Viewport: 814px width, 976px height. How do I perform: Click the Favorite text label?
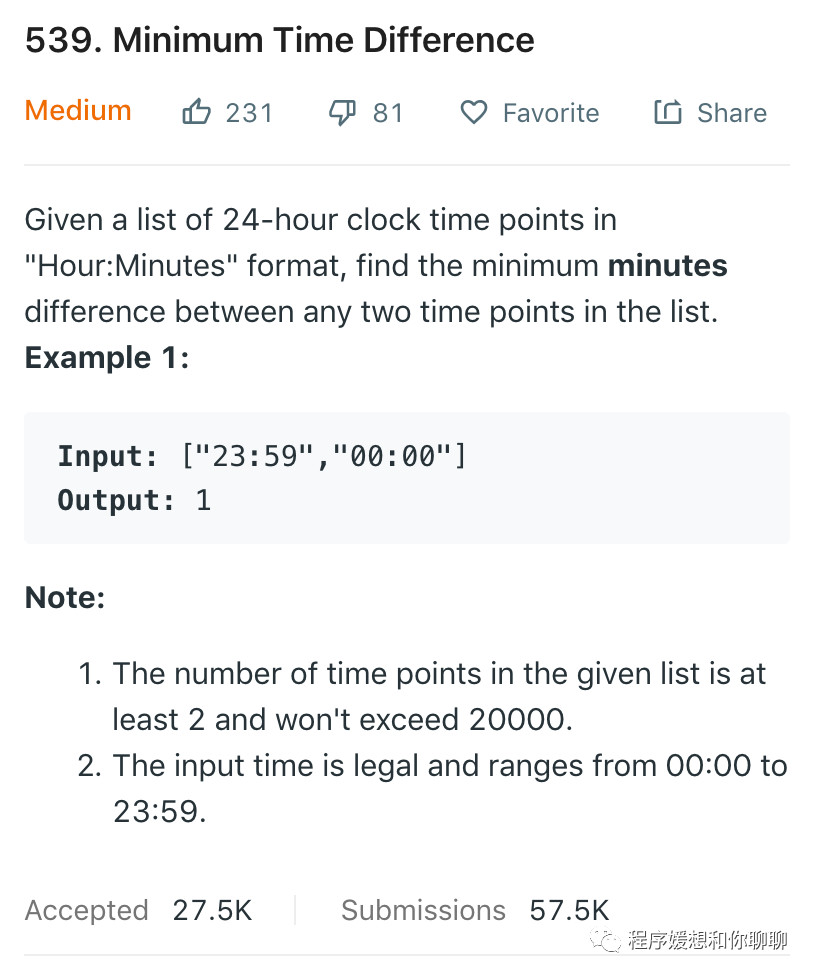550,113
